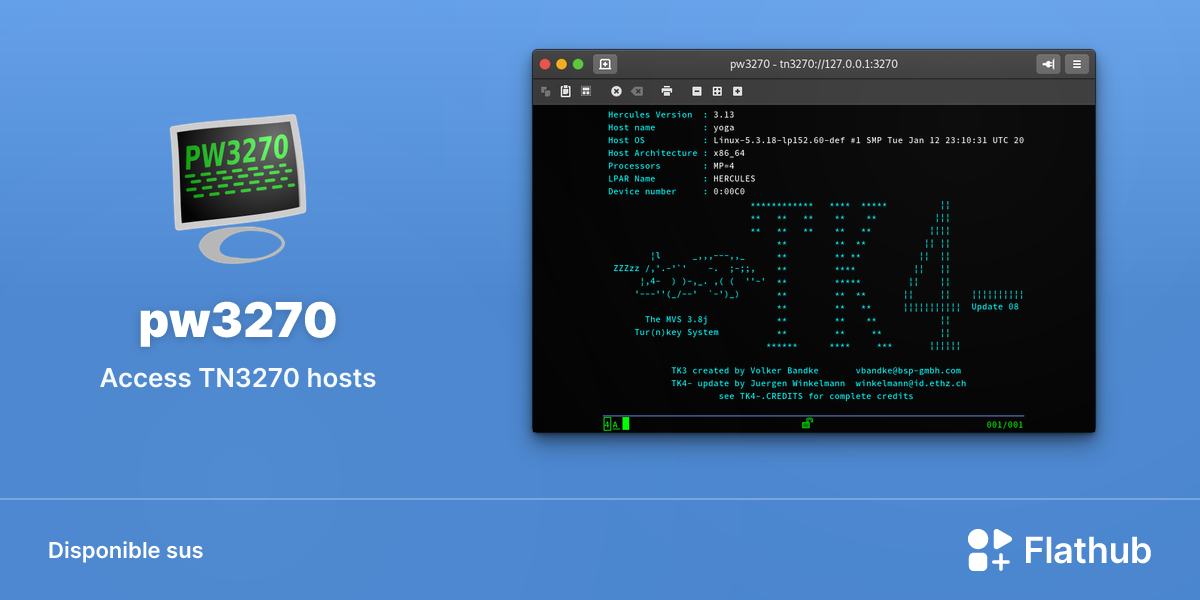Click the 'Hercules Version' line in terminal
This screenshot has width=1200, height=600.
tap(671, 115)
